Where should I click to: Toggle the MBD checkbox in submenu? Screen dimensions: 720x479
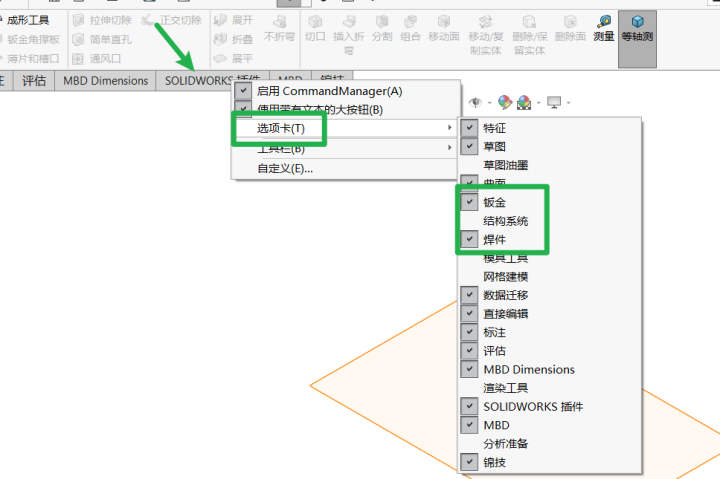click(469, 425)
